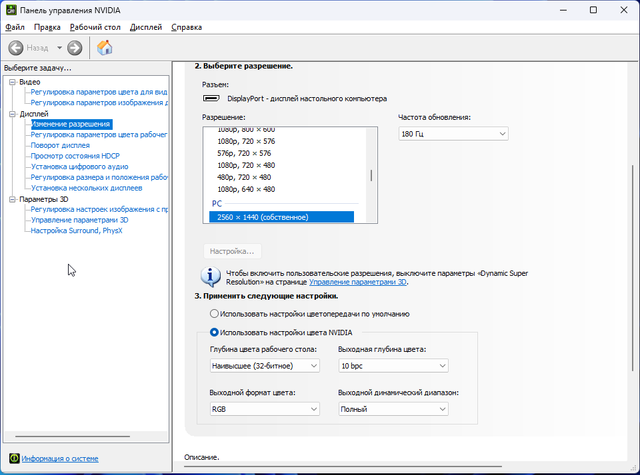Open Регулировка параметров изображения video item
The height and width of the screenshot is (475, 640).
pyautogui.click(x=99, y=102)
